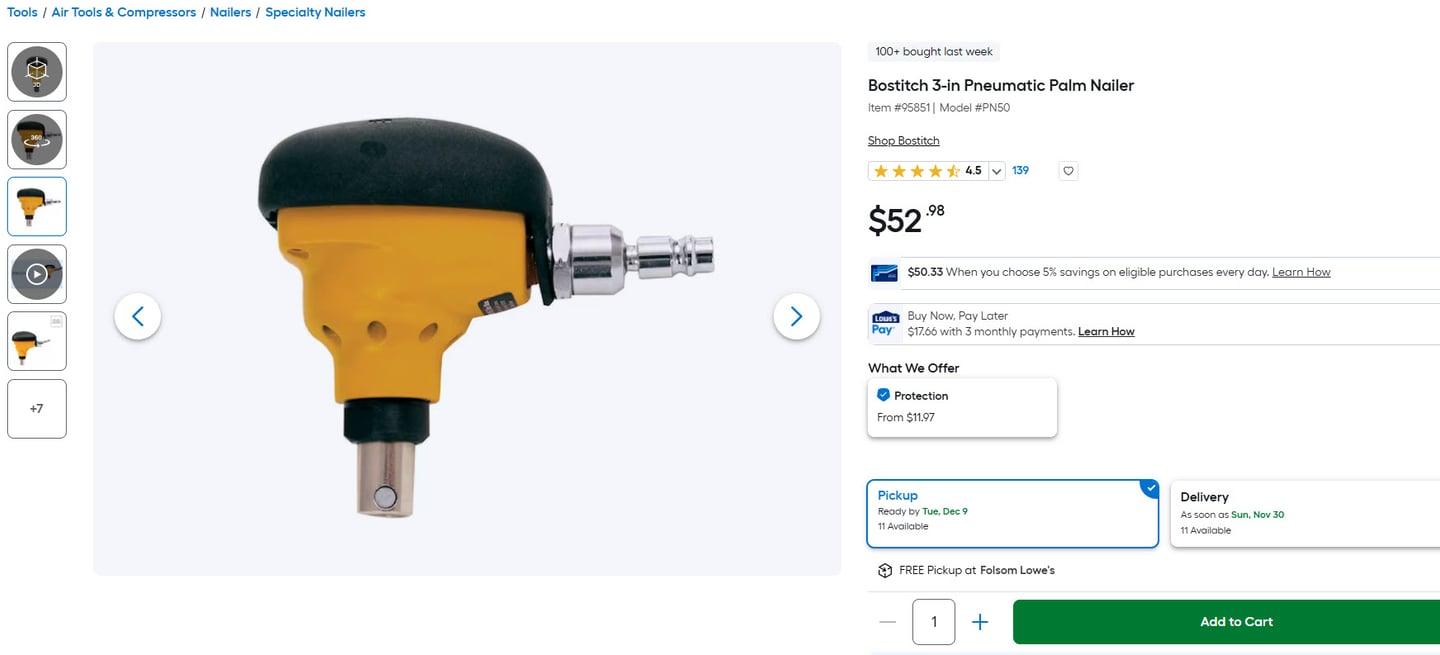Open Learn How for the 5% savings
The height and width of the screenshot is (655, 1440).
[1301, 272]
